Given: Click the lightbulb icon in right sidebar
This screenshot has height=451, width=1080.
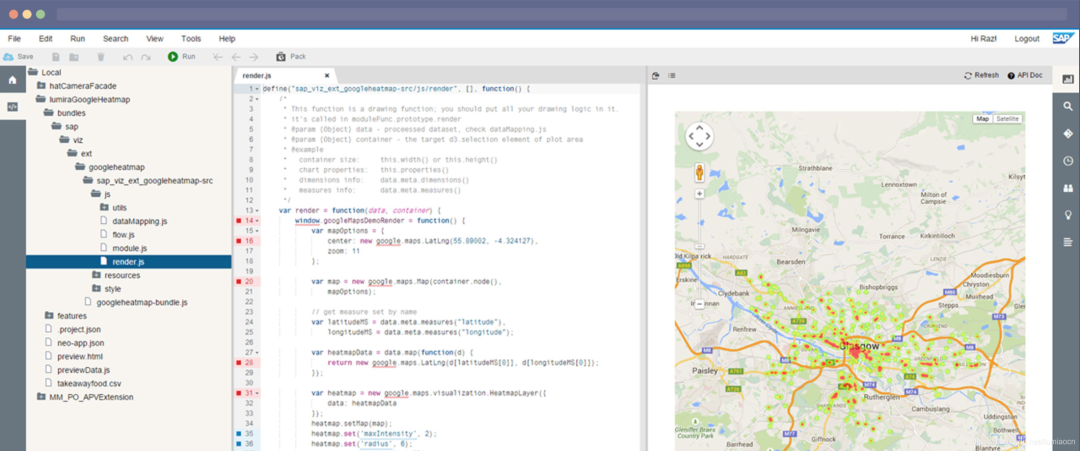Looking at the screenshot, I should [x=1068, y=215].
